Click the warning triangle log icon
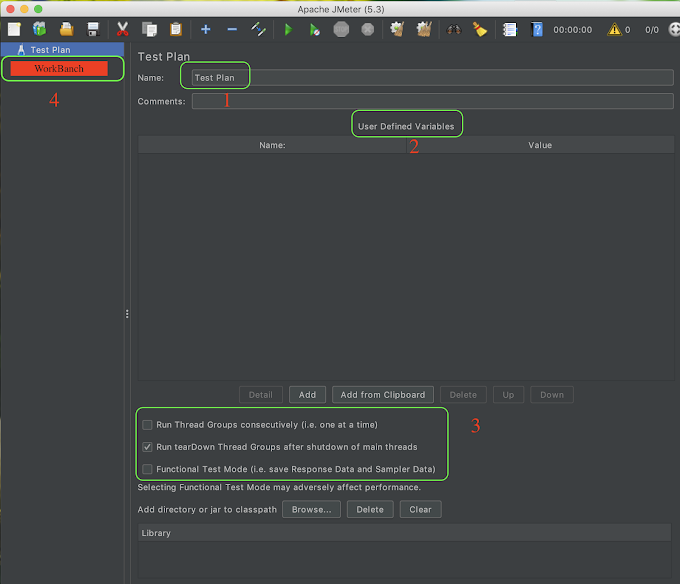The height and width of the screenshot is (584, 680). [x=615, y=29]
